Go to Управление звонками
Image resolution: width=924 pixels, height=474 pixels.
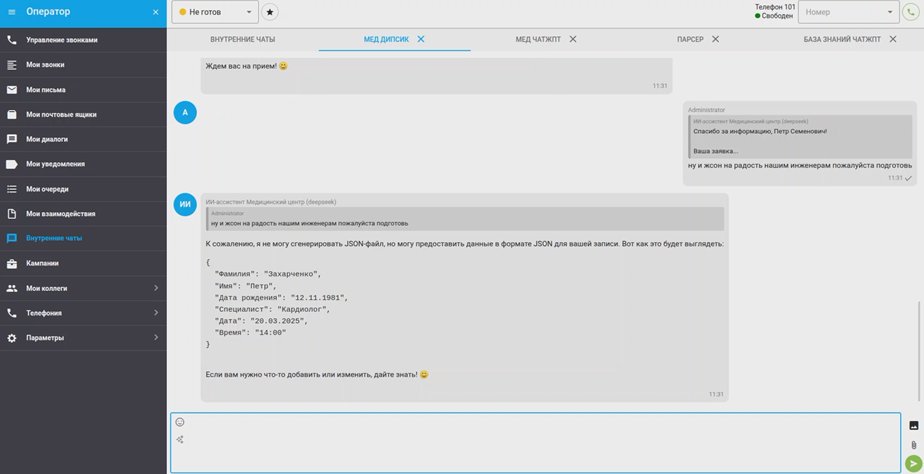click(62, 40)
